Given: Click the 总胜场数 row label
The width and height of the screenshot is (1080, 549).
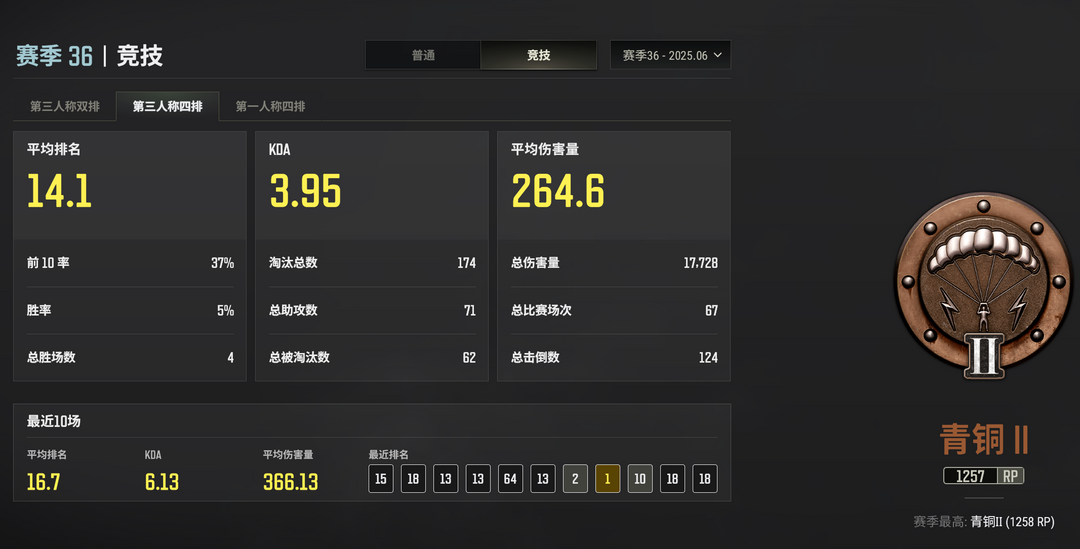Looking at the screenshot, I should tap(52, 358).
